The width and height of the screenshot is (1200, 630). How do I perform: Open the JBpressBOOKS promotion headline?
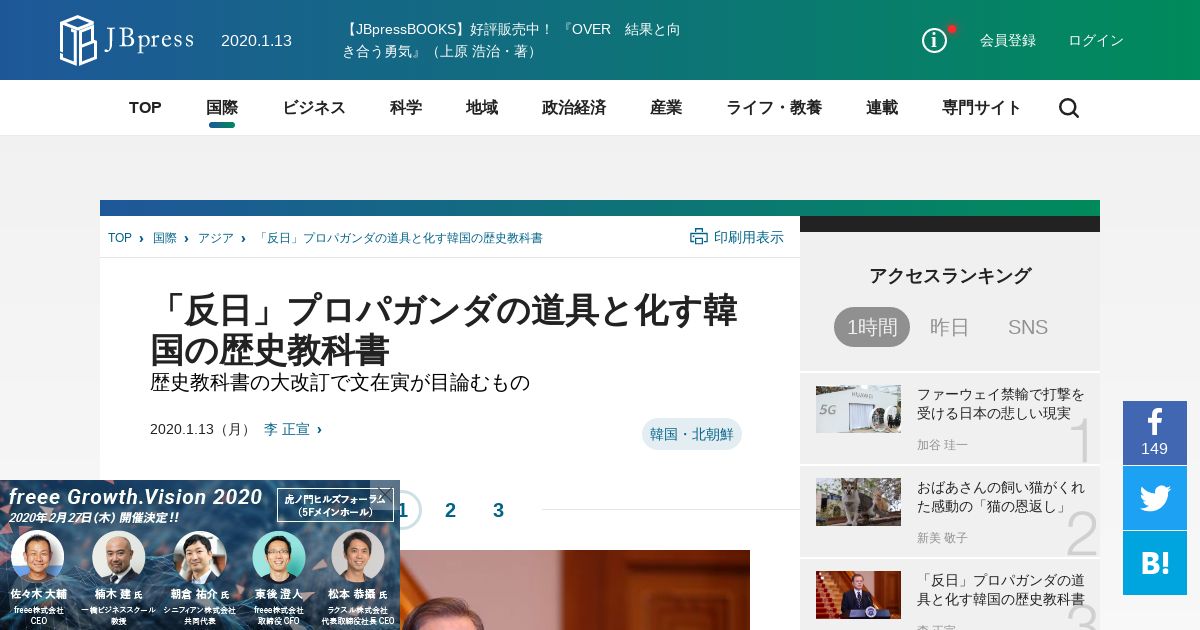pyautogui.click(x=511, y=40)
